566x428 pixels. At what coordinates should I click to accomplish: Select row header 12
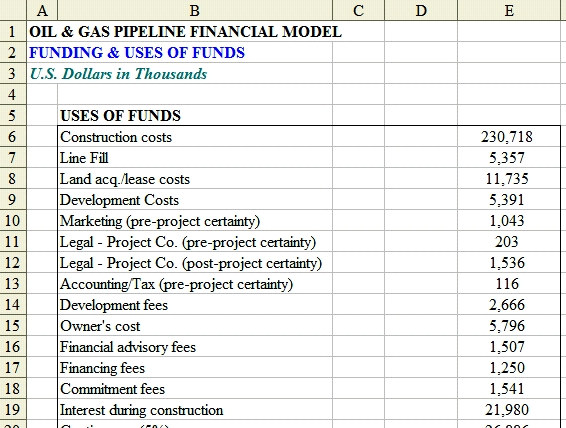[13, 262]
